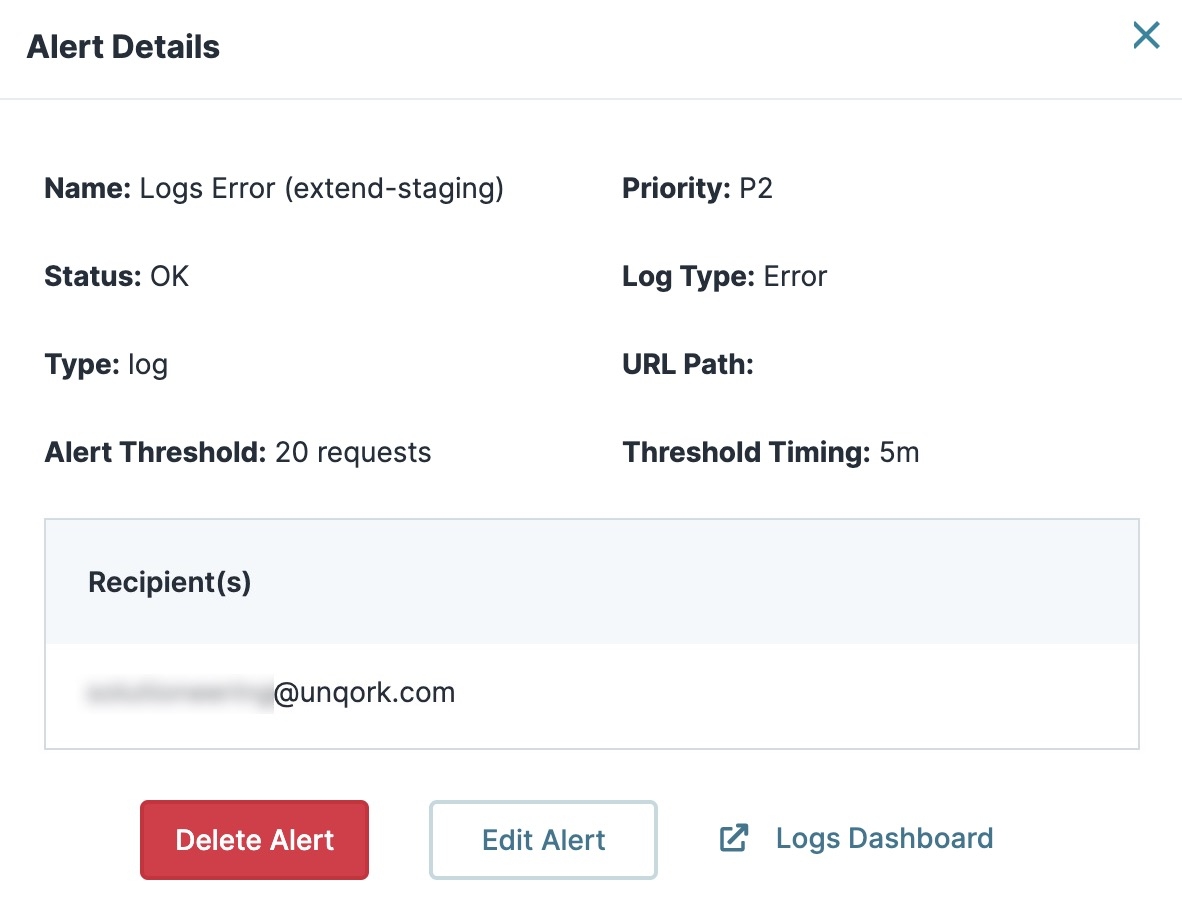Image resolution: width=1182 pixels, height=924 pixels.
Task: Click the external link icon beside Logs Dashboard
Action: (733, 838)
